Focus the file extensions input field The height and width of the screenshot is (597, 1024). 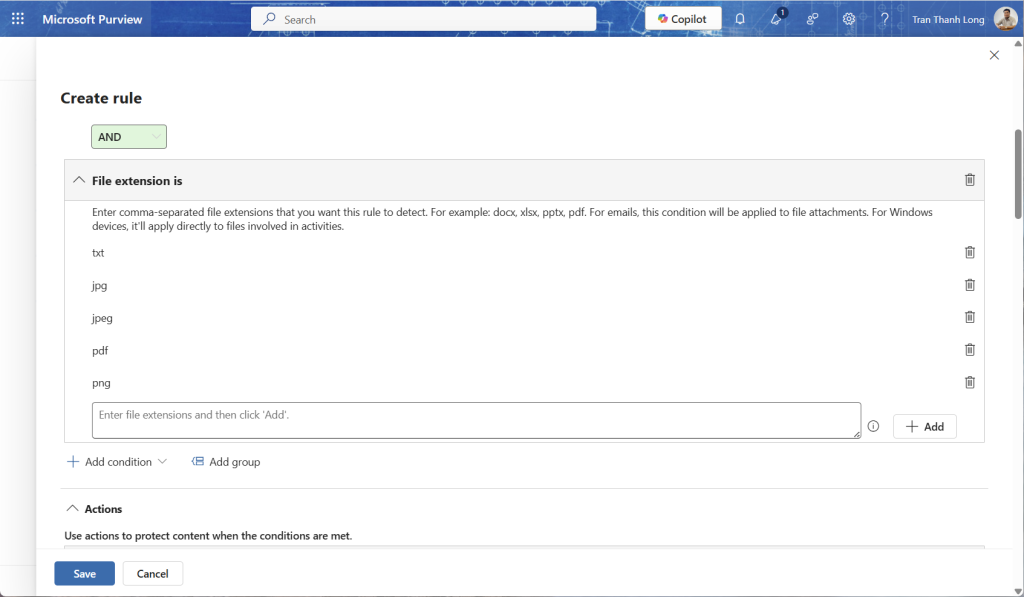pos(476,420)
